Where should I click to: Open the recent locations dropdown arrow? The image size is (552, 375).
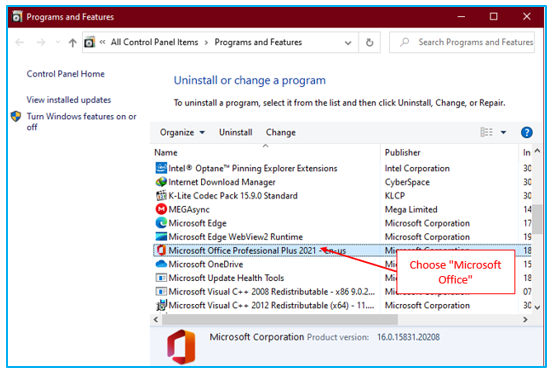click(58, 43)
